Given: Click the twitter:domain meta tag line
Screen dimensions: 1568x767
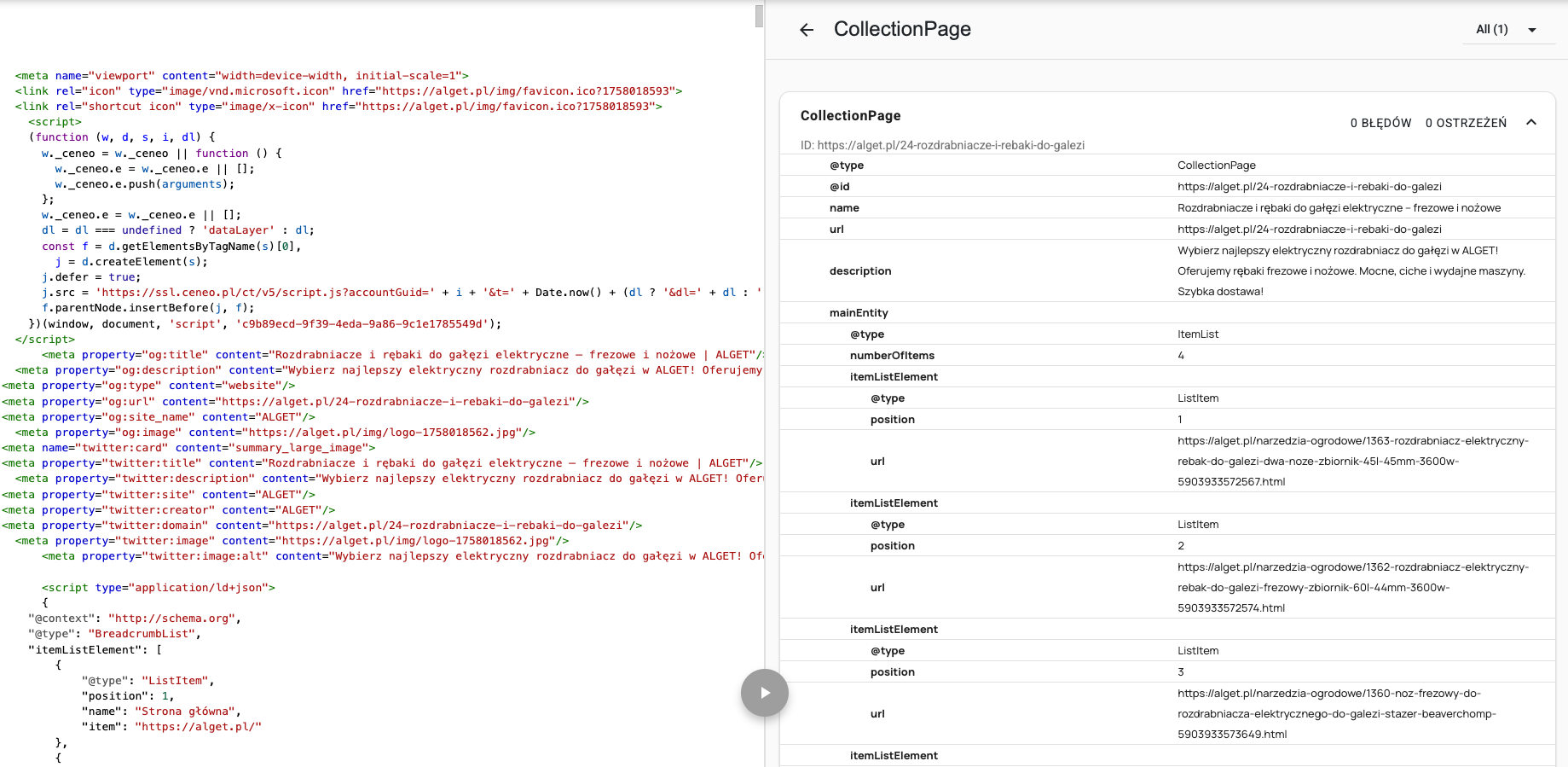Looking at the screenshot, I should [322, 526].
